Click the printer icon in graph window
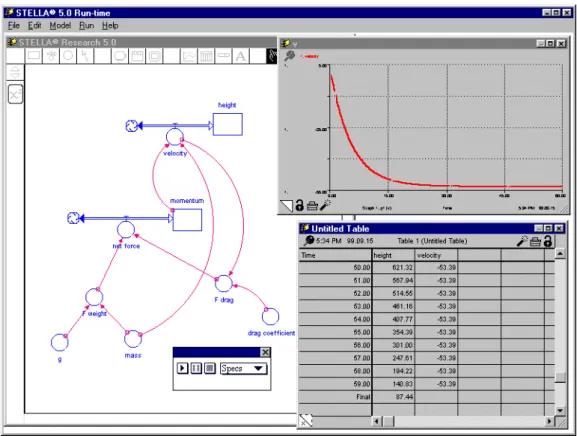The image size is (577, 436). tap(312, 206)
